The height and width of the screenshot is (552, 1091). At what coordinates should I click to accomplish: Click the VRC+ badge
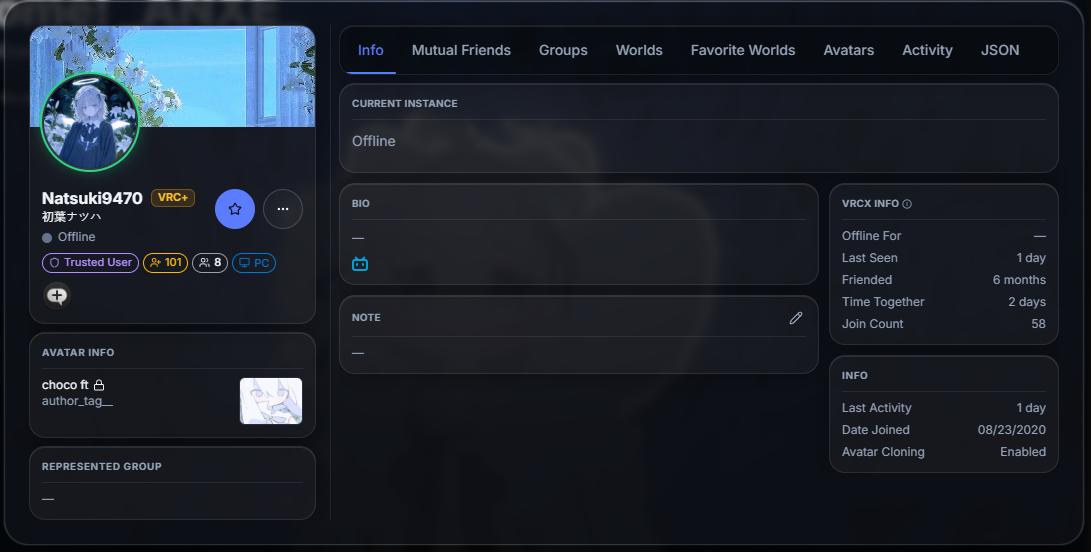173,198
